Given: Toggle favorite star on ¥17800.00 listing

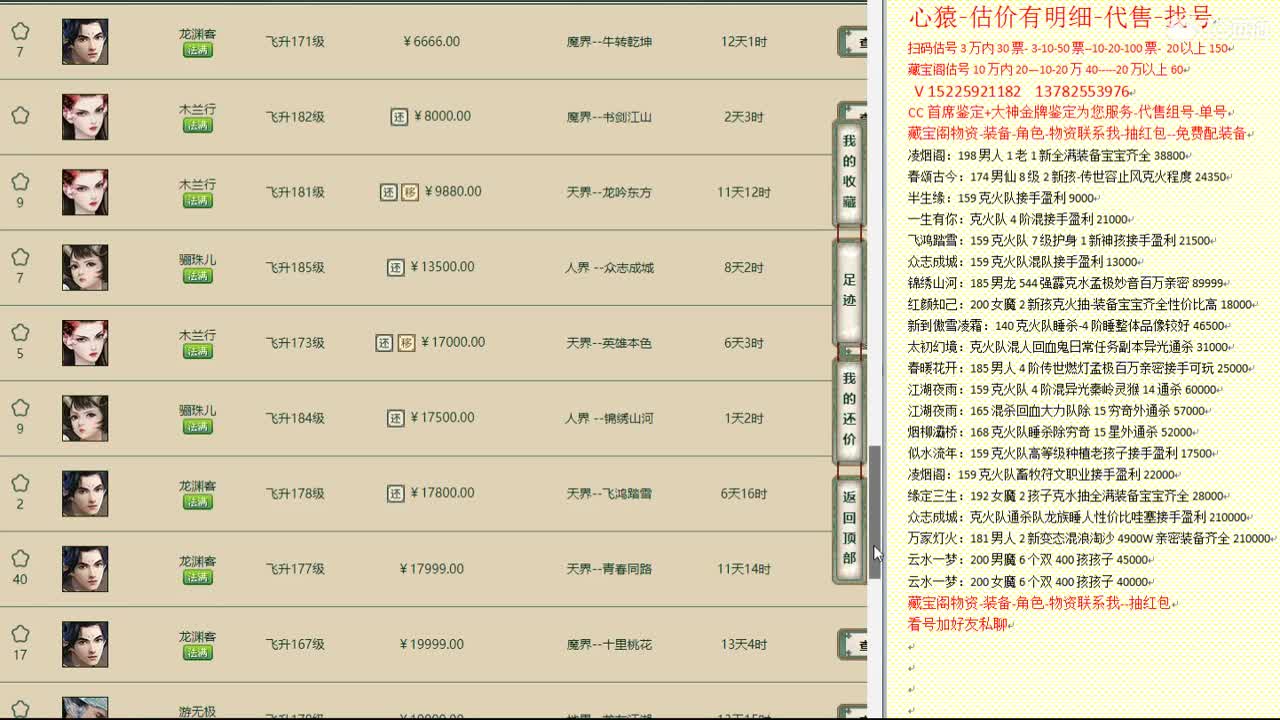Looking at the screenshot, I should [x=20, y=483].
